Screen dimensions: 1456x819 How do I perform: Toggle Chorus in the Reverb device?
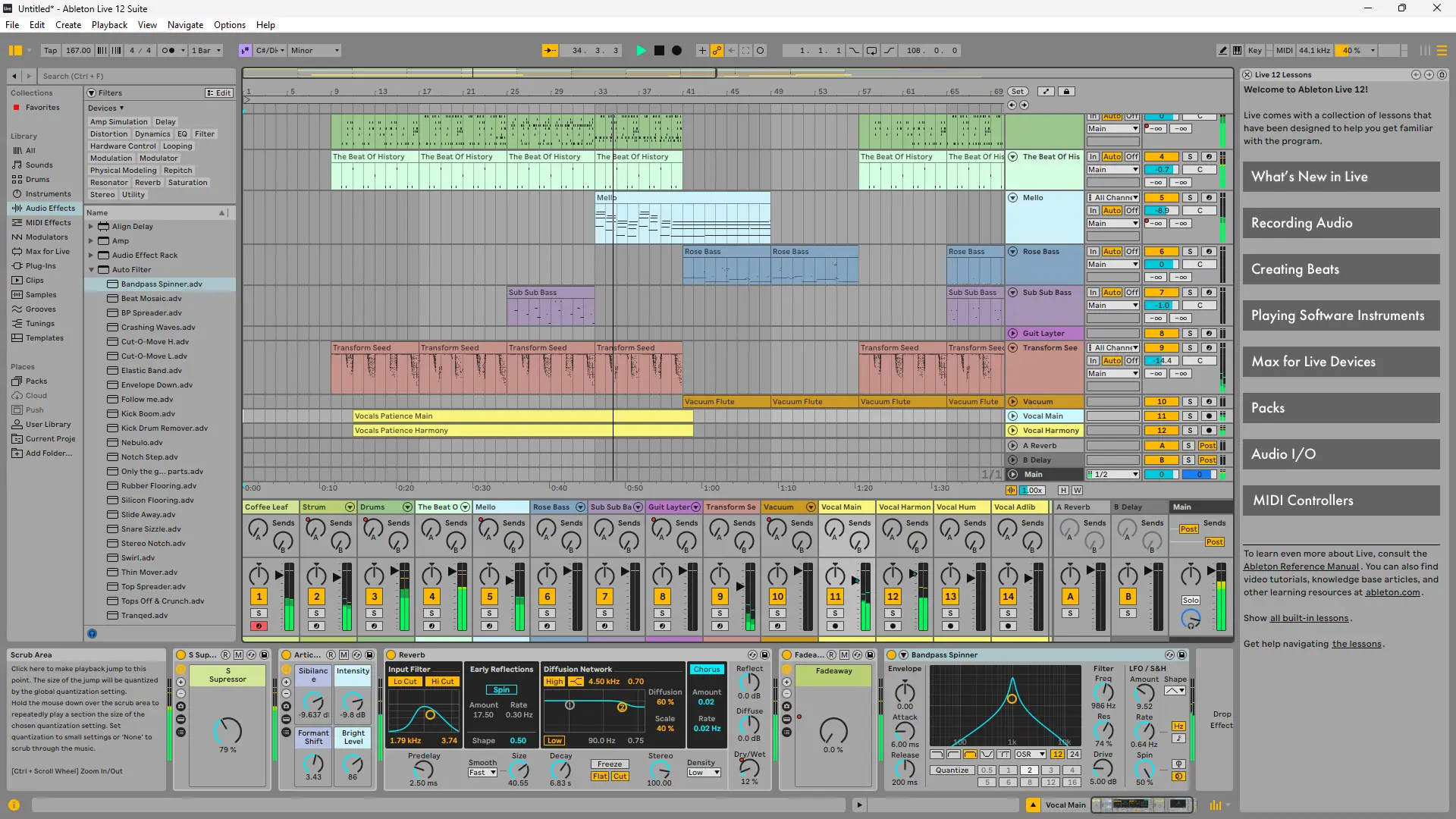(x=706, y=670)
